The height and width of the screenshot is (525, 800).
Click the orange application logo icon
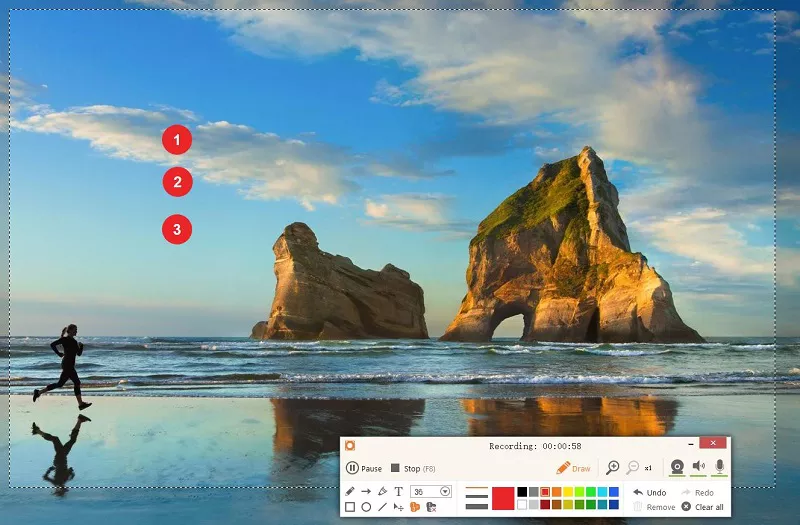(x=350, y=445)
